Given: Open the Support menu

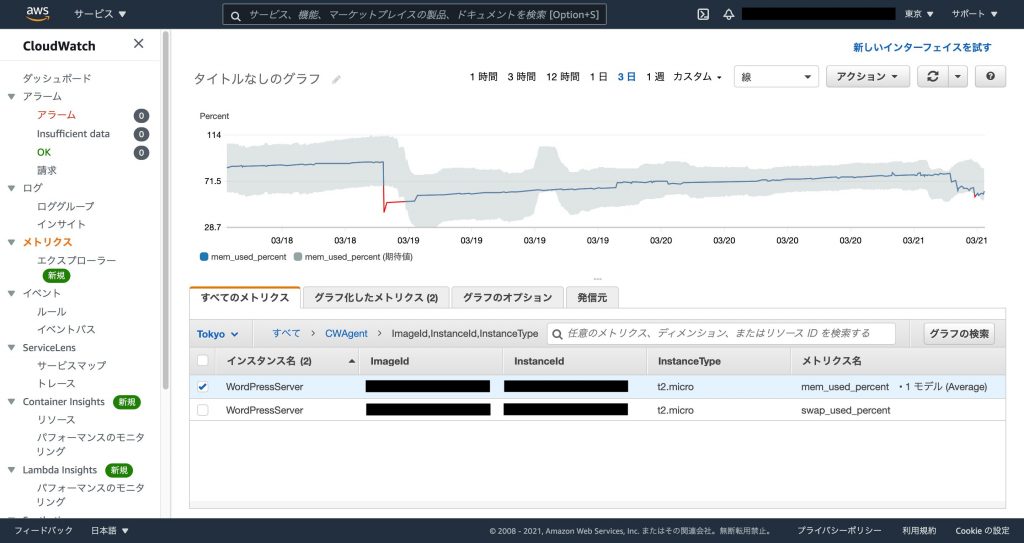Looking at the screenshot, I should 974,14.
